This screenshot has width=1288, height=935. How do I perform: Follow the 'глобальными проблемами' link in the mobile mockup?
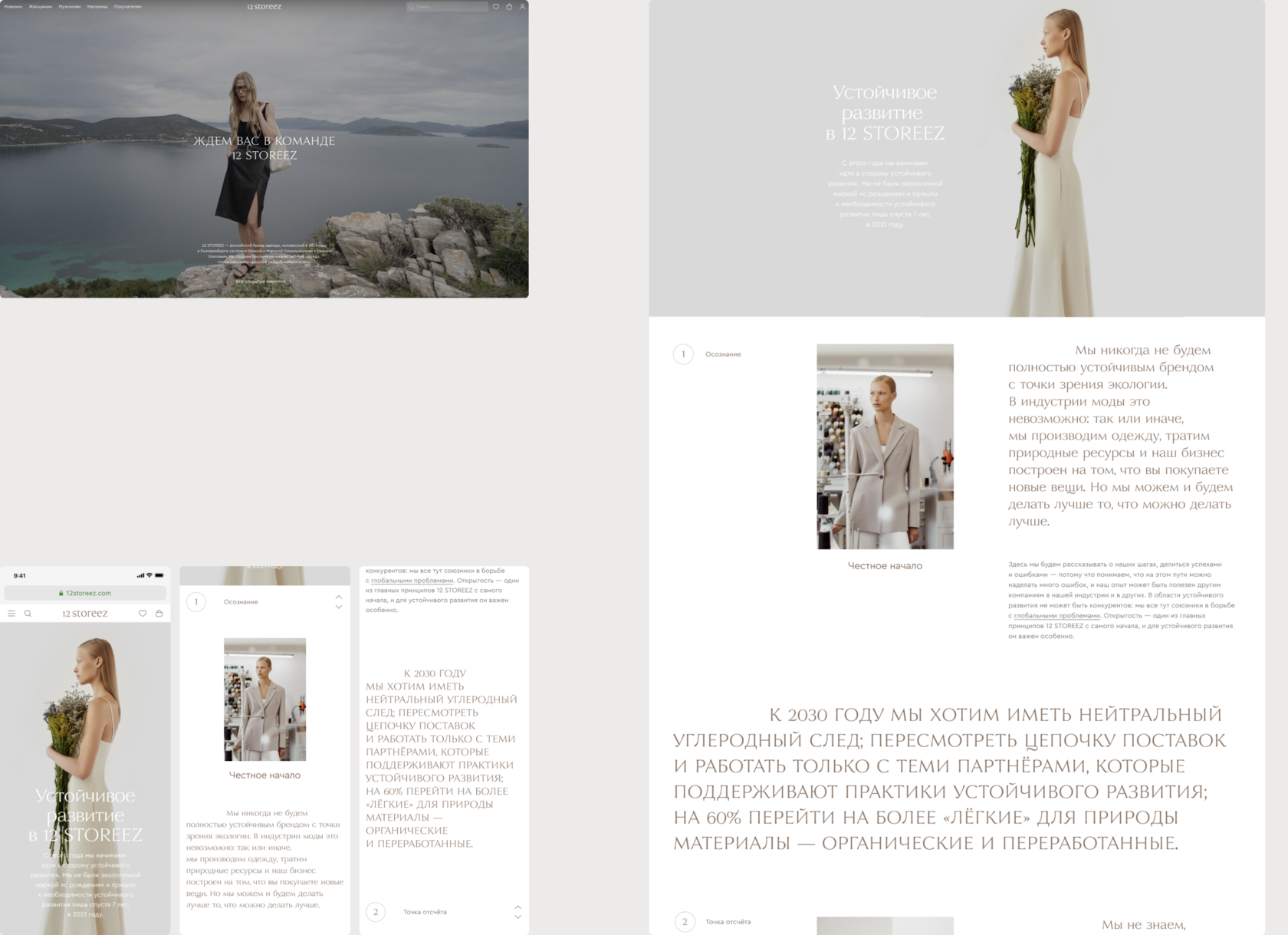(x=412, y=581)
